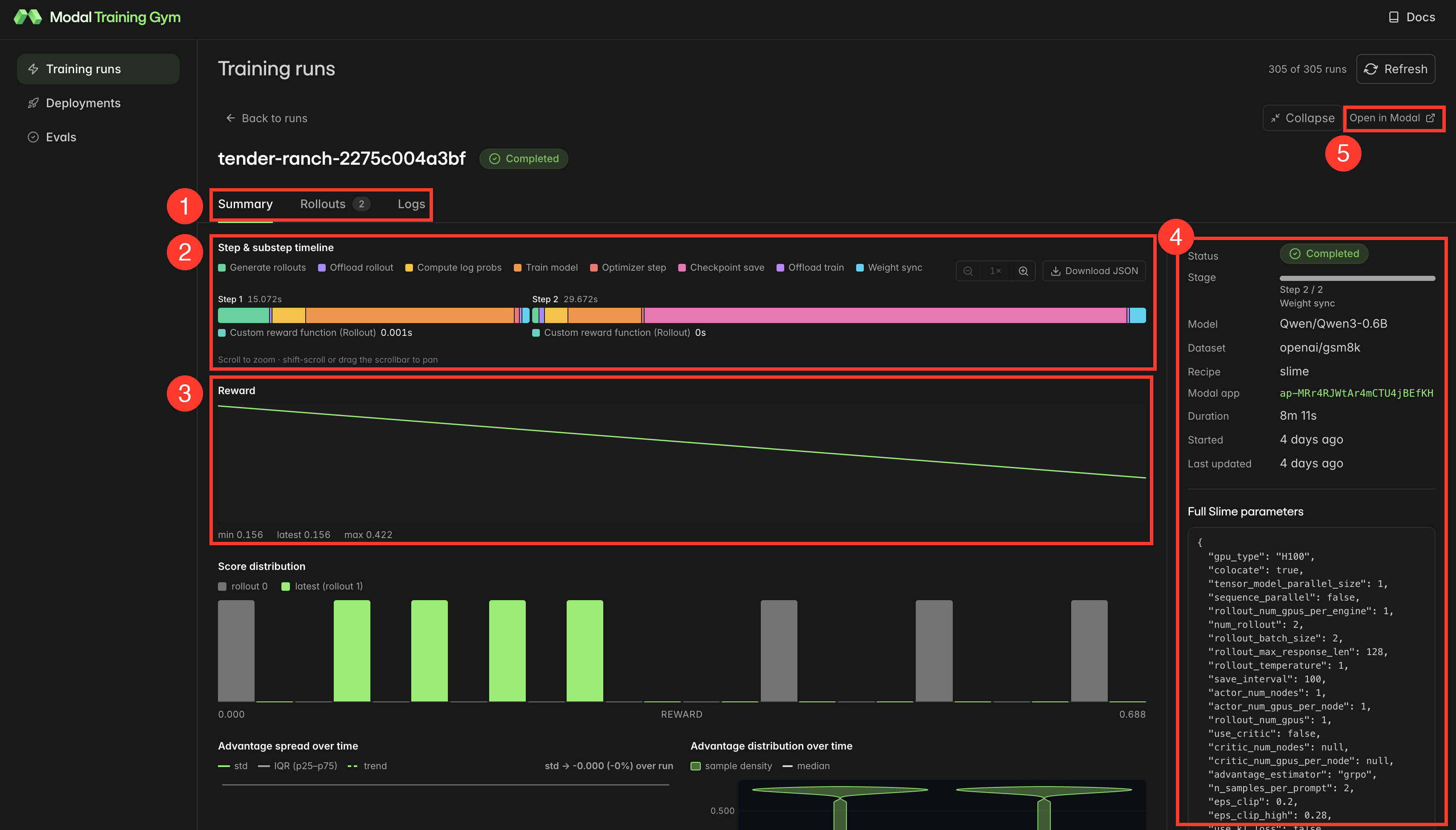Toggle Compute log probs legend swatch
This screenshot has width=1456, height=830.
point(409,268)
